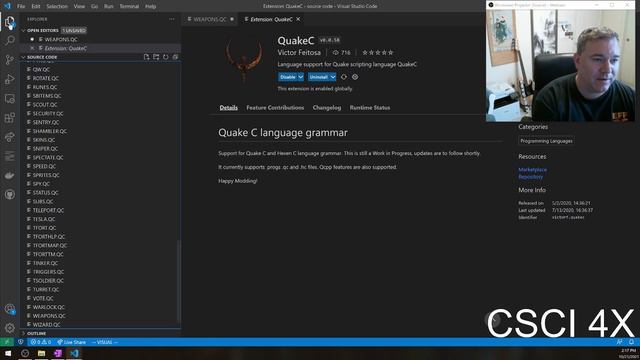The height and width of the screenshot is (360, 640).
Task: Open the Terminal menu
Action: coord(129,6)
